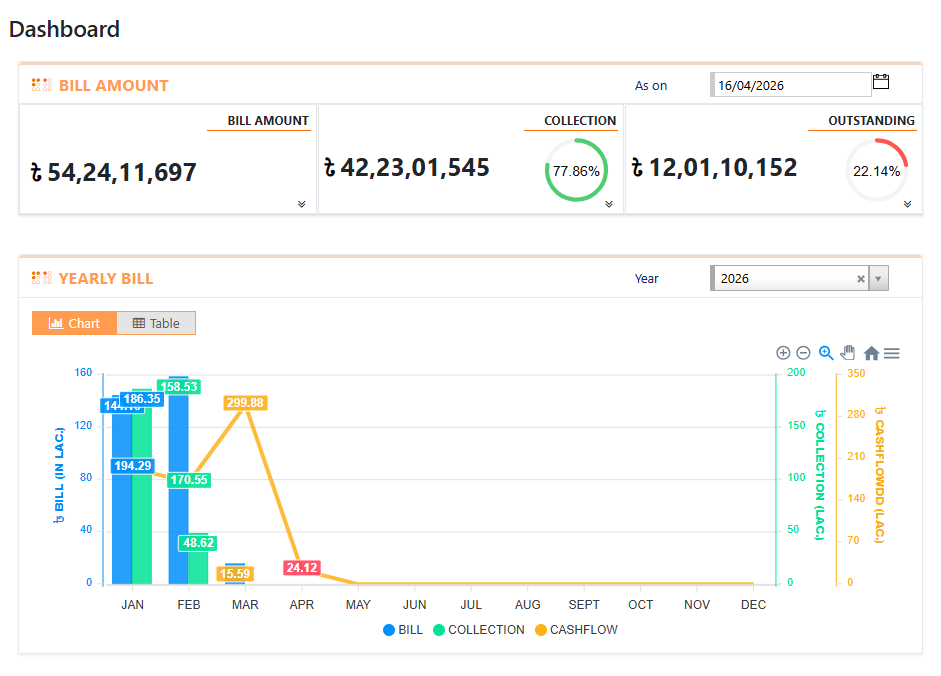Reset chart zoom with home icon

pos(871,353)
